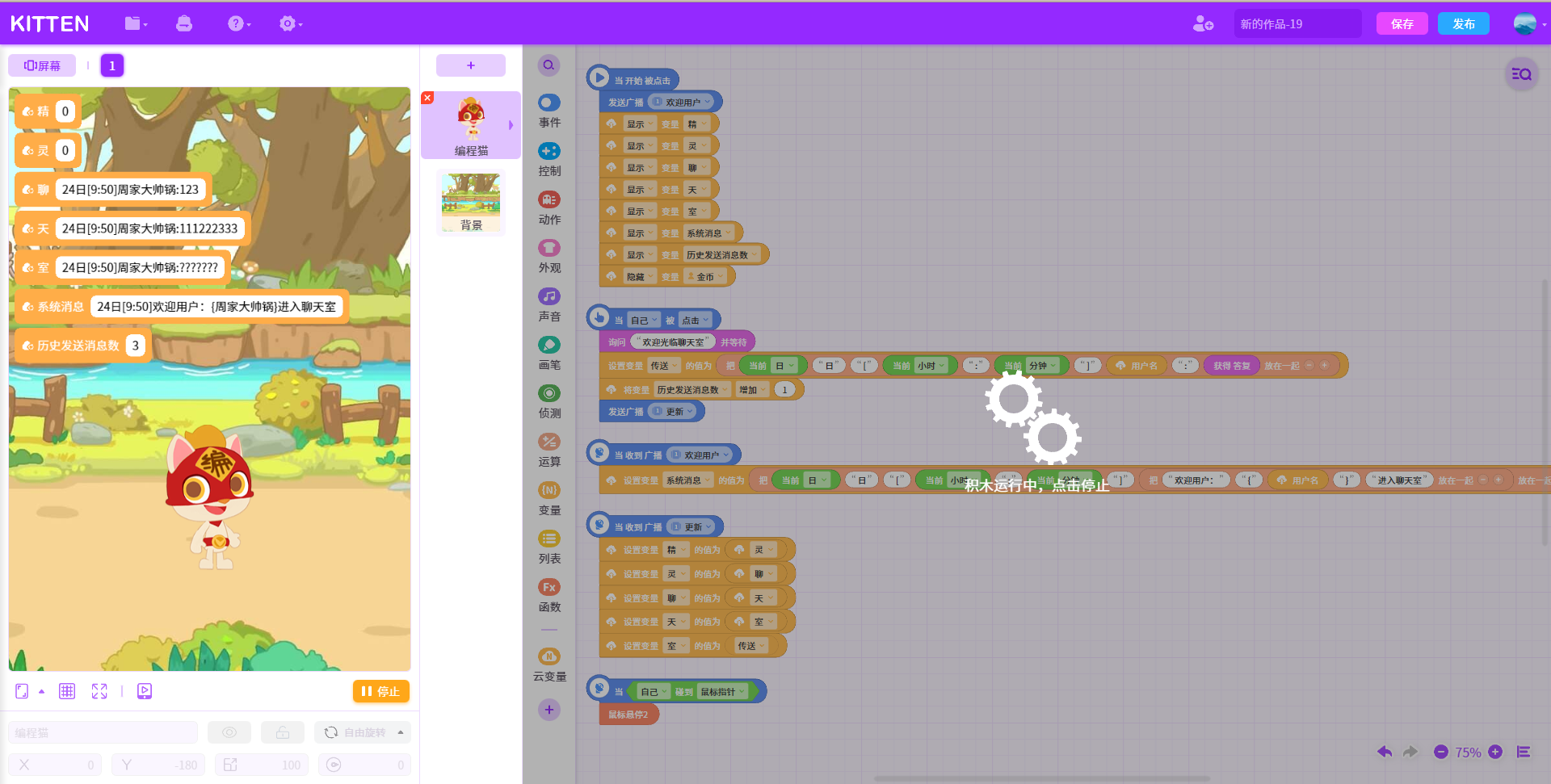Screen dimensions: 1551x784
Task: Open the 列表 block category
Action: coord(549,547)
